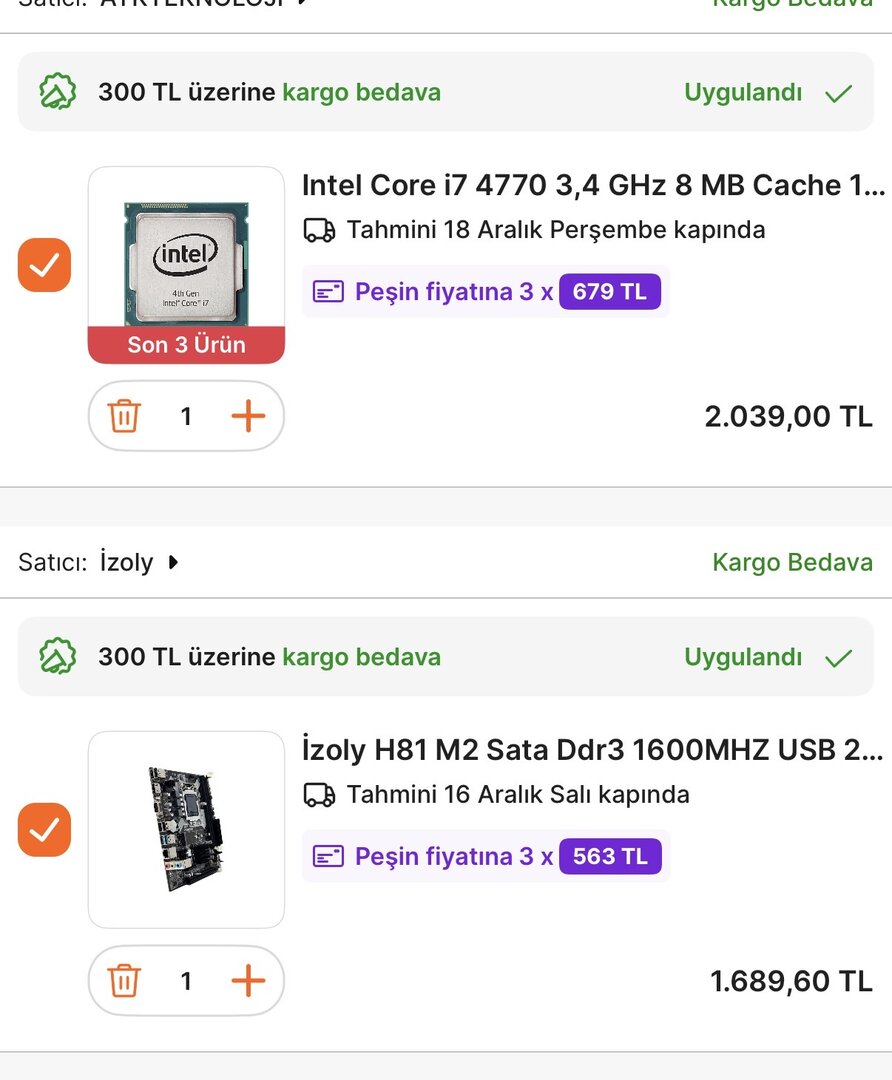Click the first free-shipping badge icon
The height and width of the screenshot is (1080, 892).
pyautogui.click(x=58, y=92)
